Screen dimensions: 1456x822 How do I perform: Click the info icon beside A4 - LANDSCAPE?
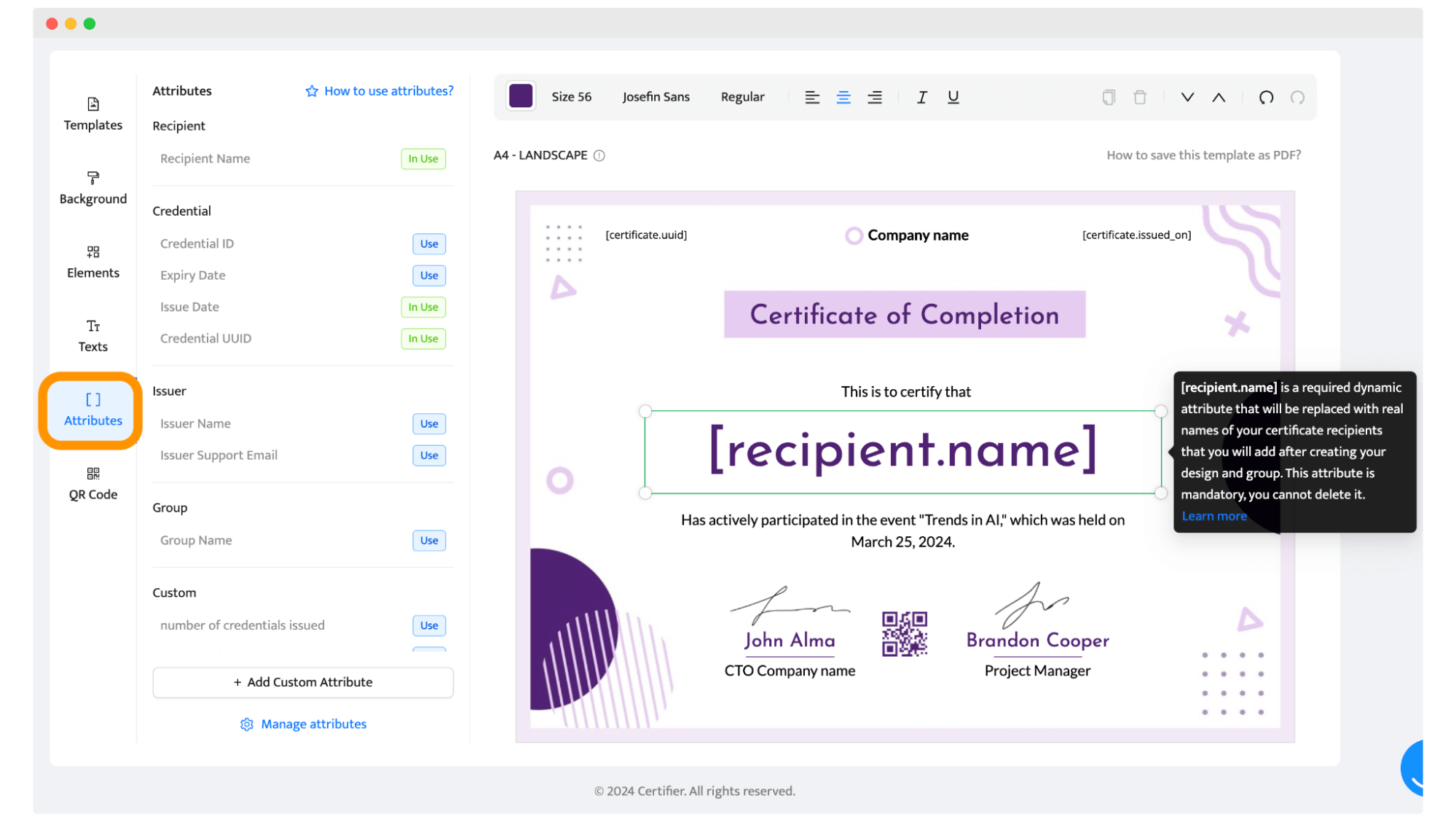coord(599,155)
